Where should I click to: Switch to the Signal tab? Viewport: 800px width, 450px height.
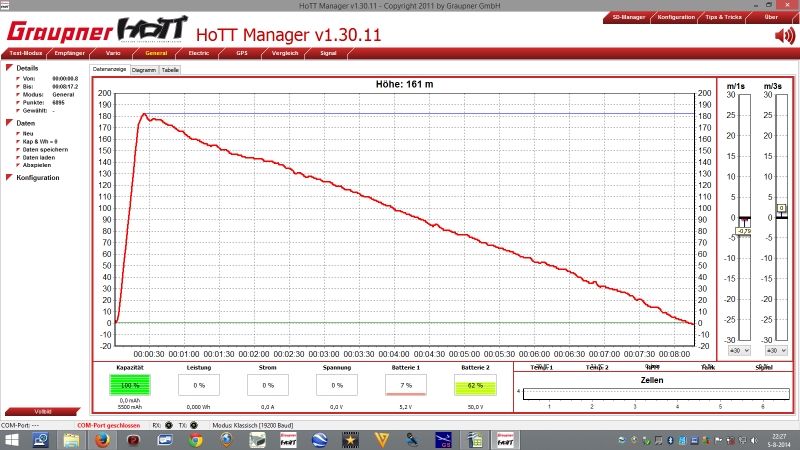pyautogui.click(x=328, y=53)
